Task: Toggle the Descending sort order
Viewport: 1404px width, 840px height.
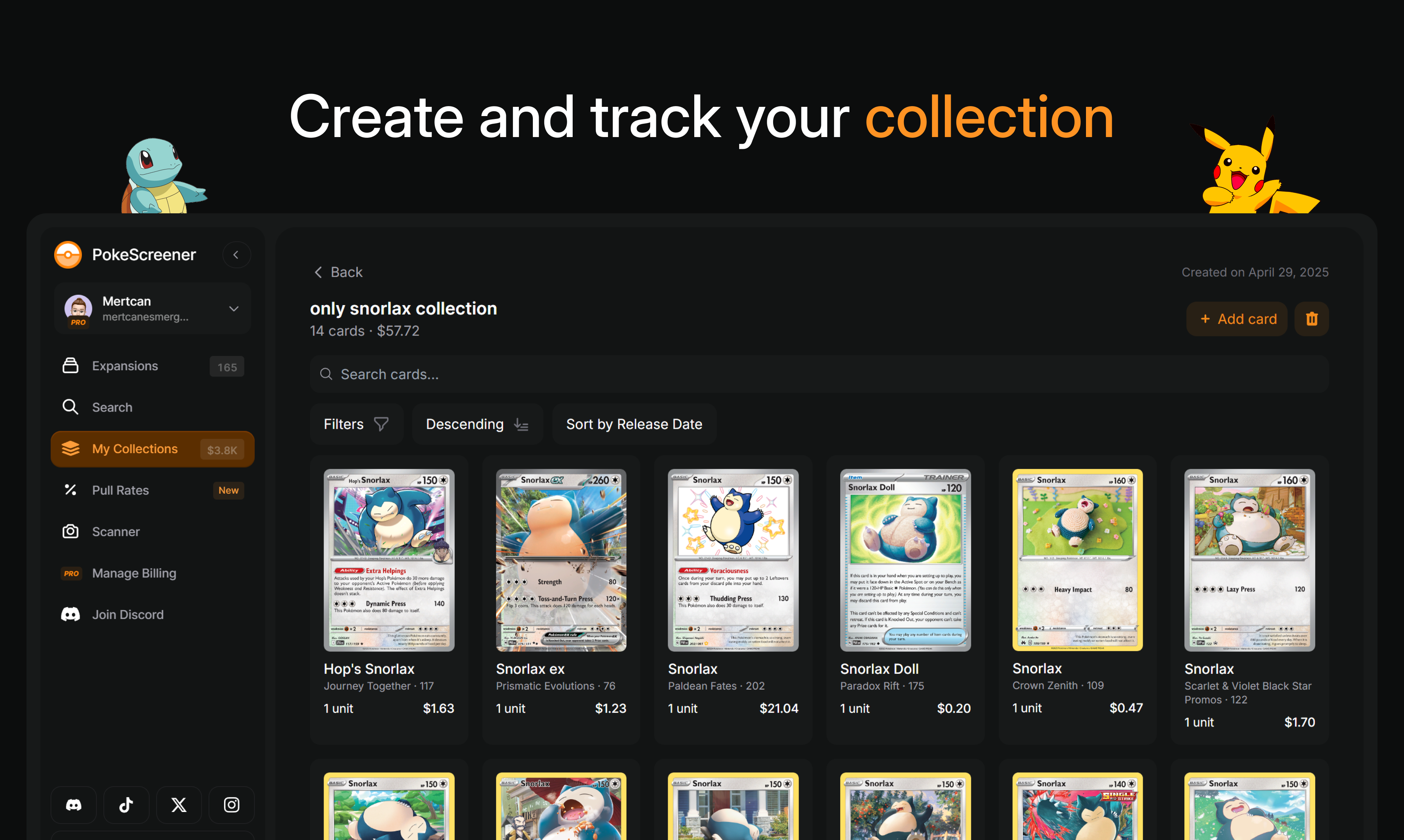Action: click(x=477, y=424)
